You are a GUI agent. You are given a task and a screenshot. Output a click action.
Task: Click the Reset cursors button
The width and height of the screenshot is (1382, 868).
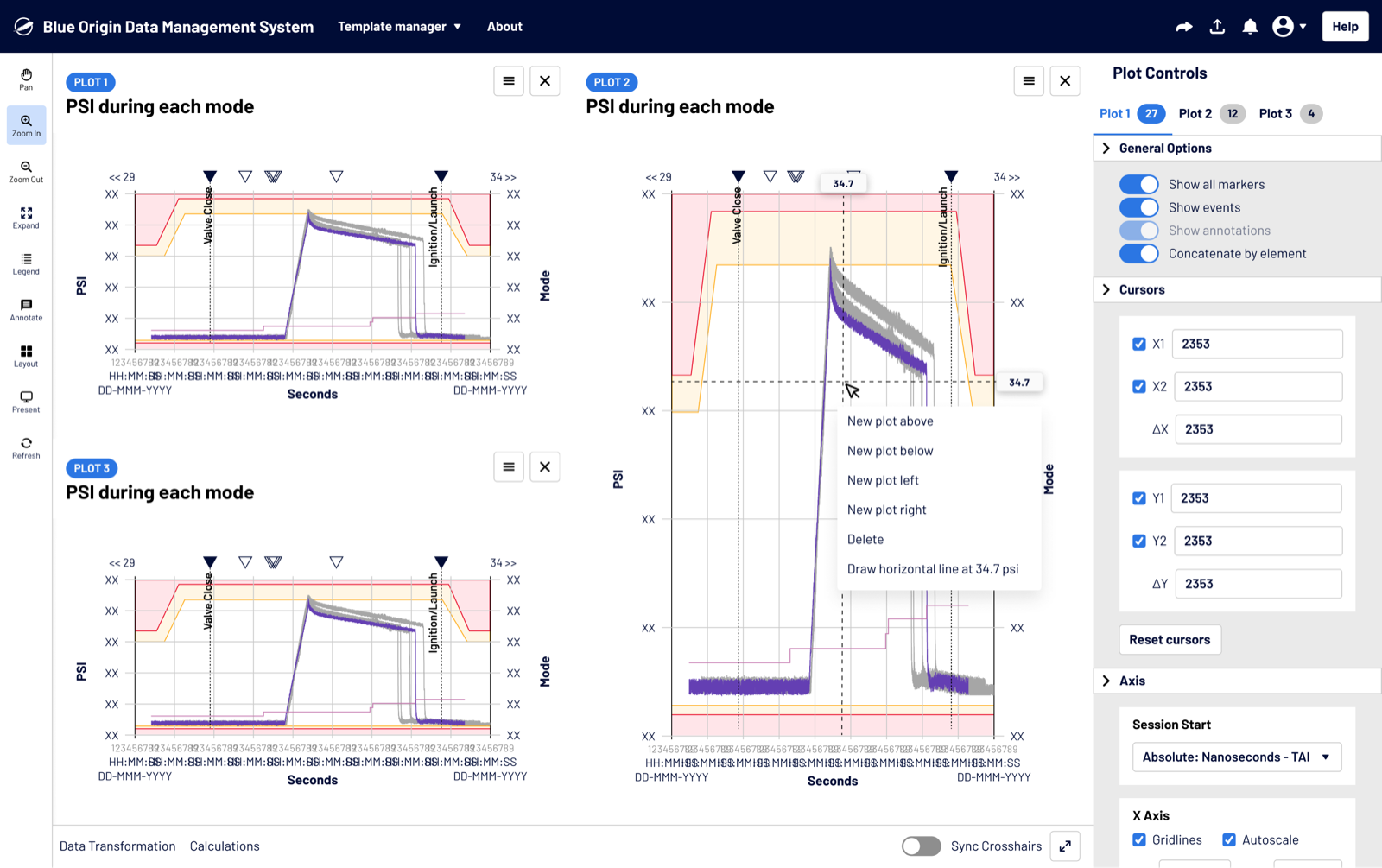(1170, 640)
